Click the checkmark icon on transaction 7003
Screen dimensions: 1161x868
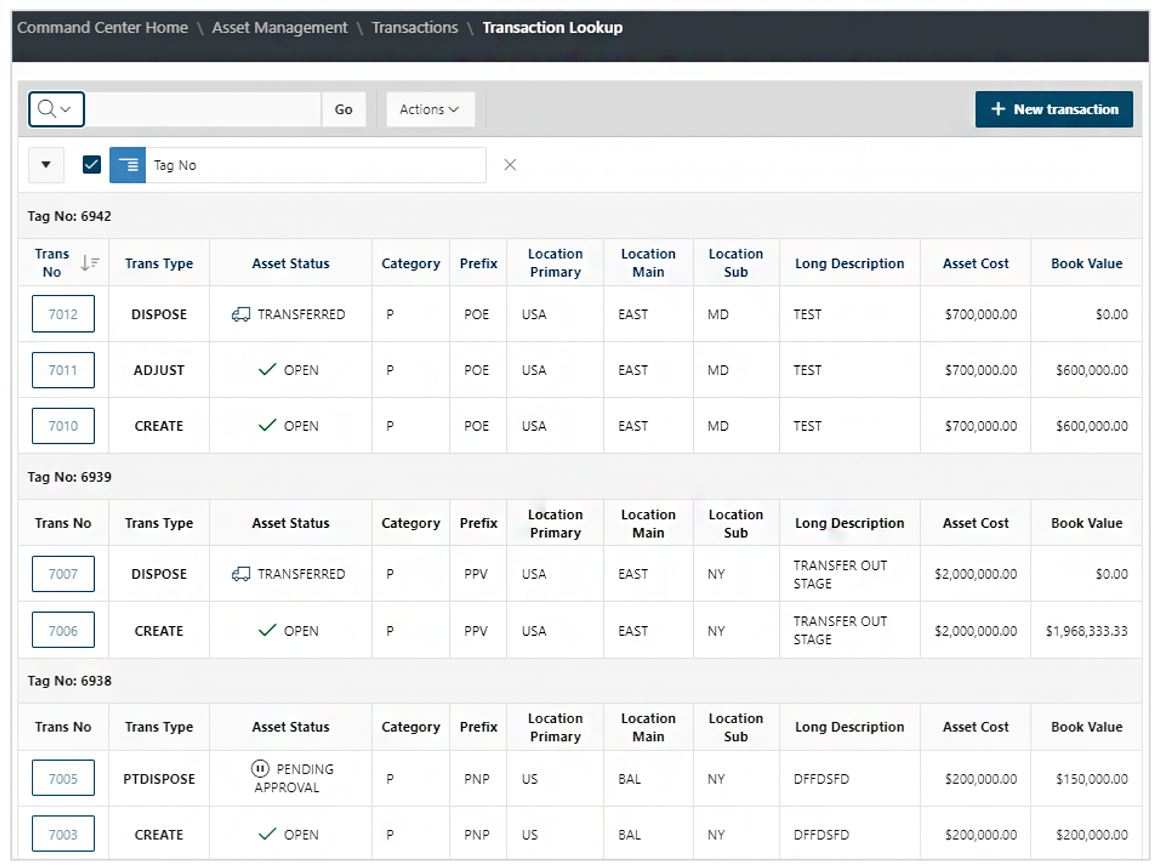pos(267,834)
